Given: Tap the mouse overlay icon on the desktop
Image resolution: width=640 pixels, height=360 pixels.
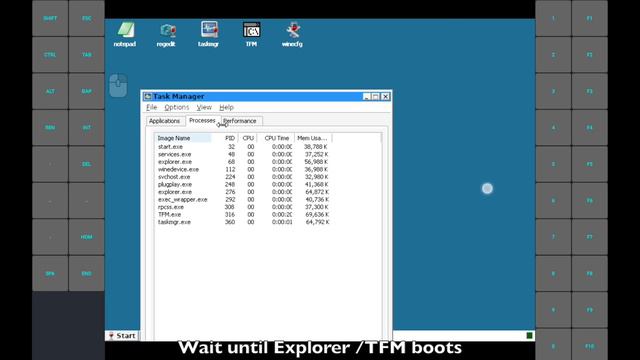Looking at the screenshot, I should [118, 85].
